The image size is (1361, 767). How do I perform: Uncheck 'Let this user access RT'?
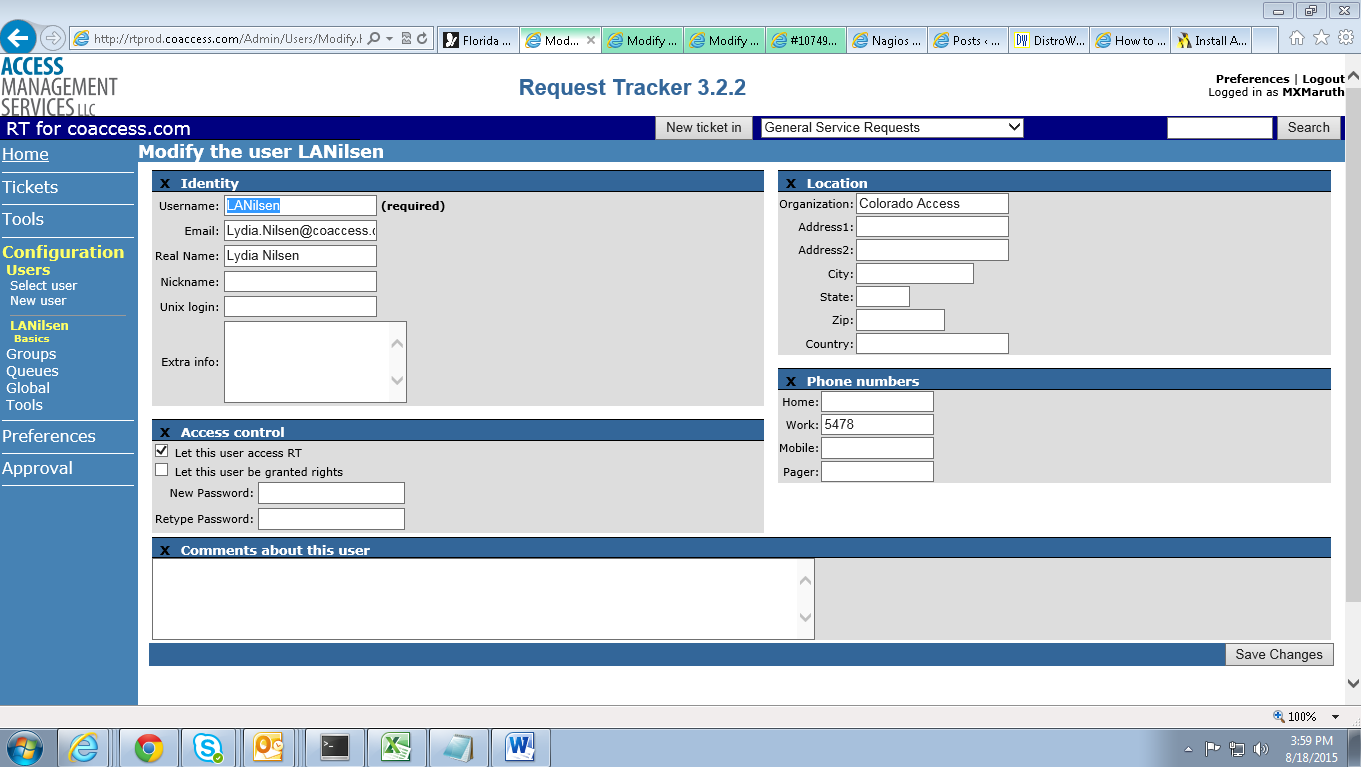point(162,452)
